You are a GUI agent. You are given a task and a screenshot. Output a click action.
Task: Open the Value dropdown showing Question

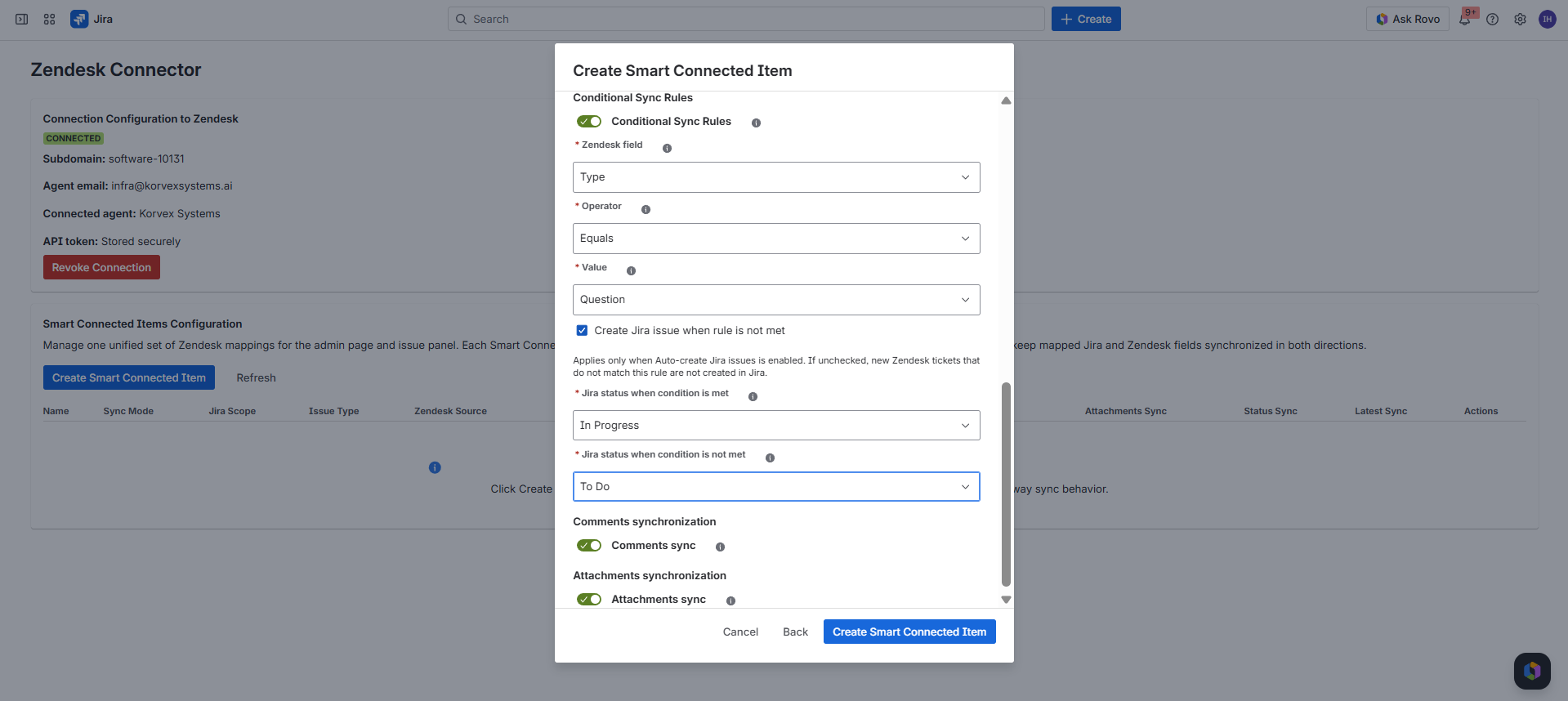click(x=776, y=300)
